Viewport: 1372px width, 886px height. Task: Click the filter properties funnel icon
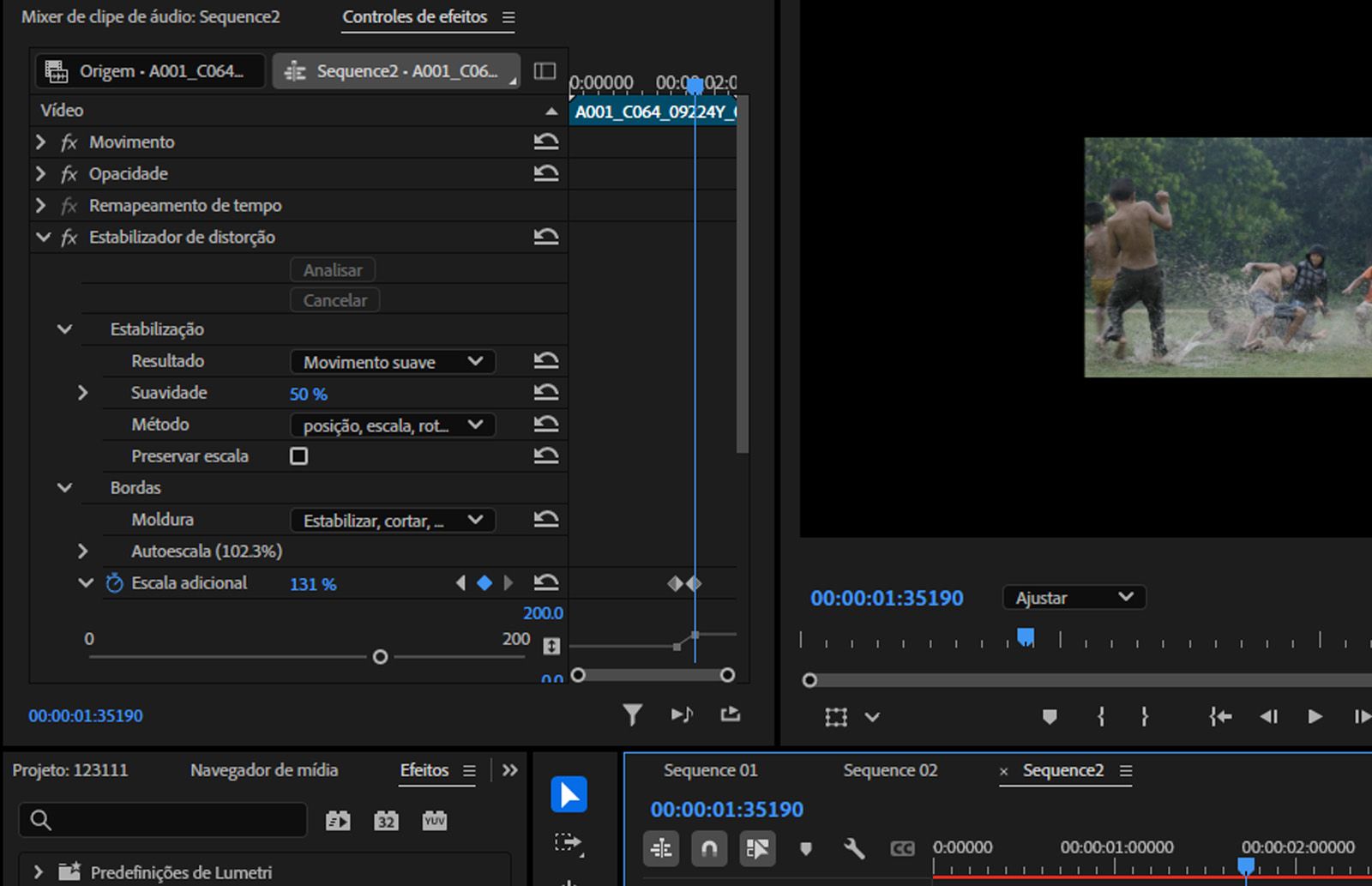[632, 714]
